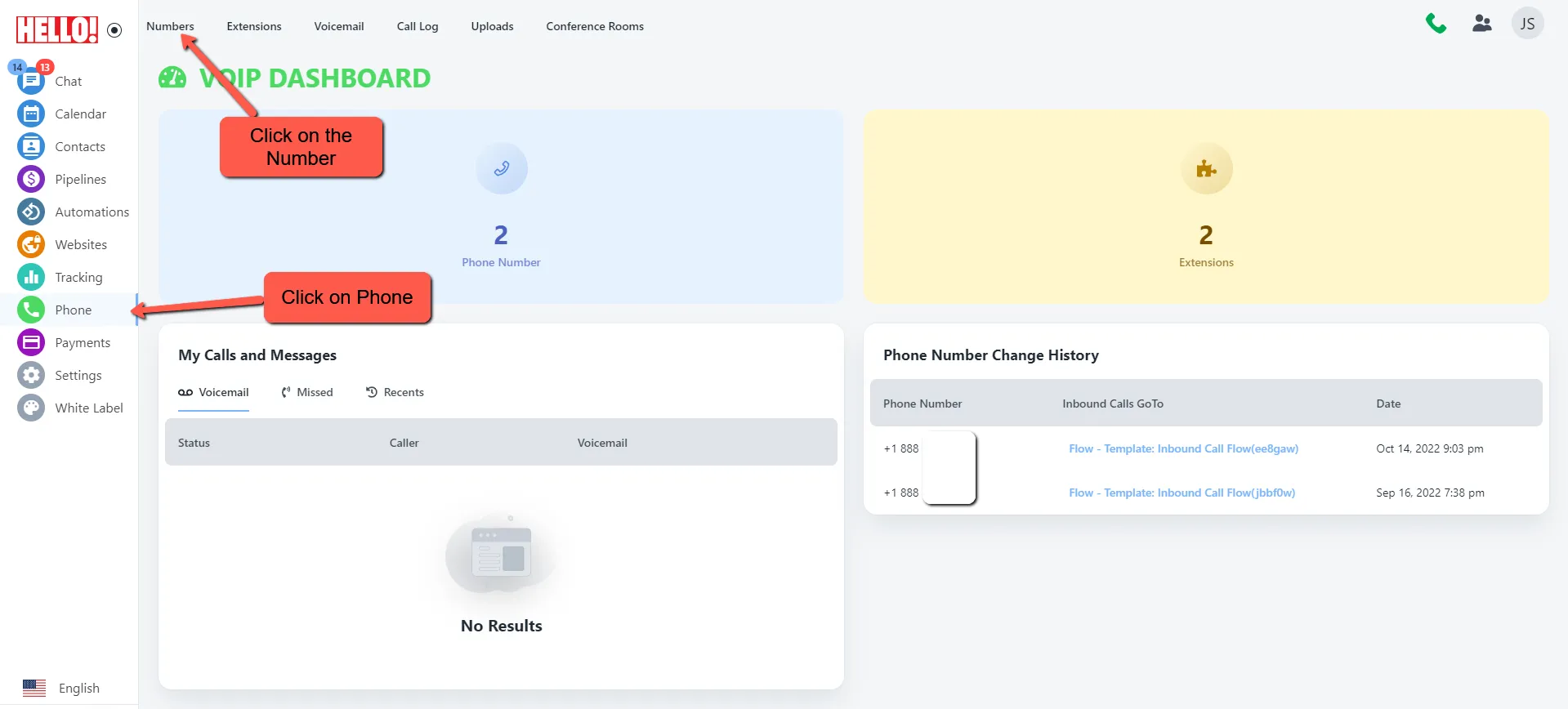Click the VOIP dashboard gauge icon
Image resolution: width=1568 pixels, height=709 pixels.
(172, 78)
